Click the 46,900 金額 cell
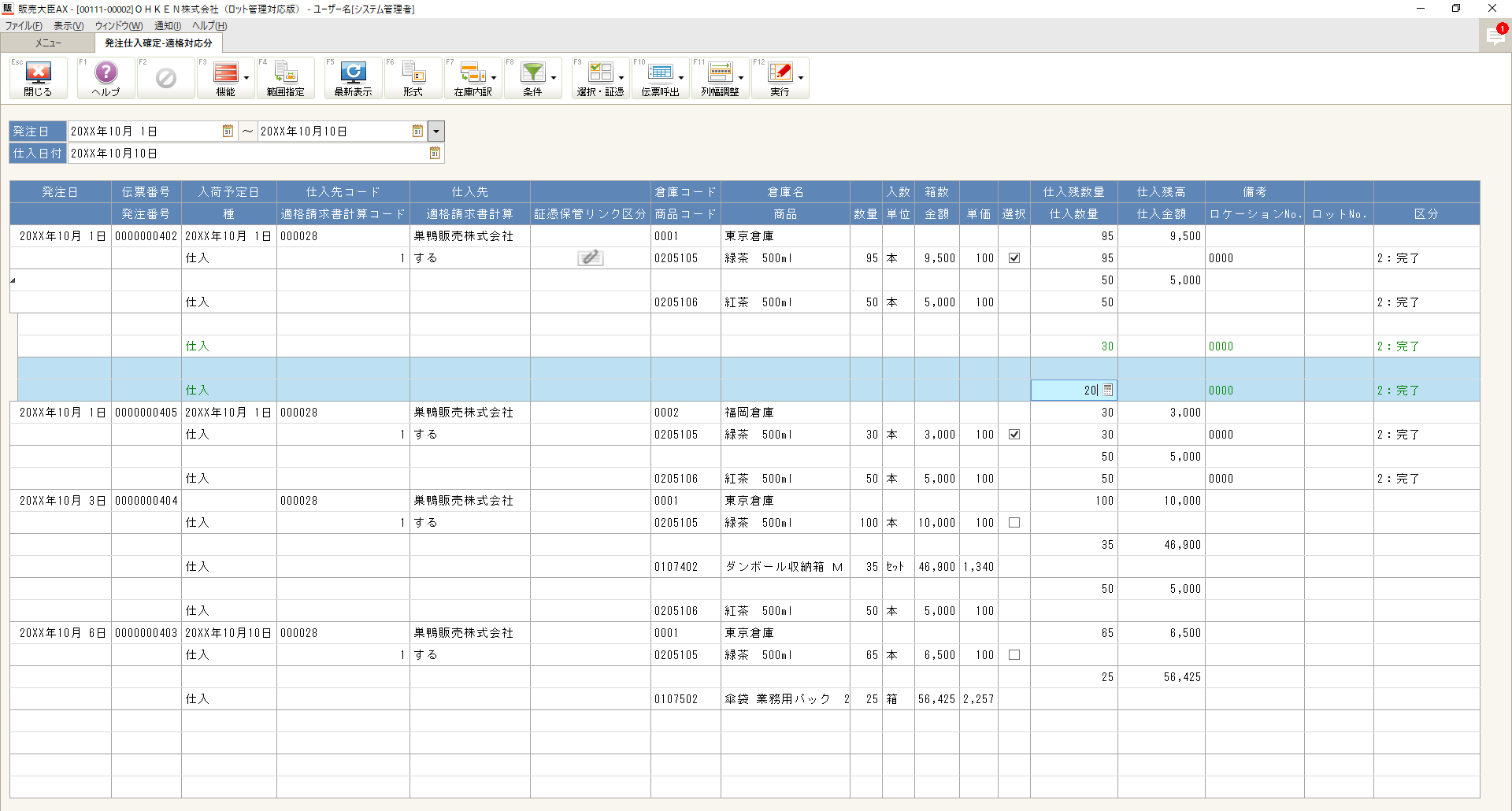1512x811 pixels. coord(936,566)
